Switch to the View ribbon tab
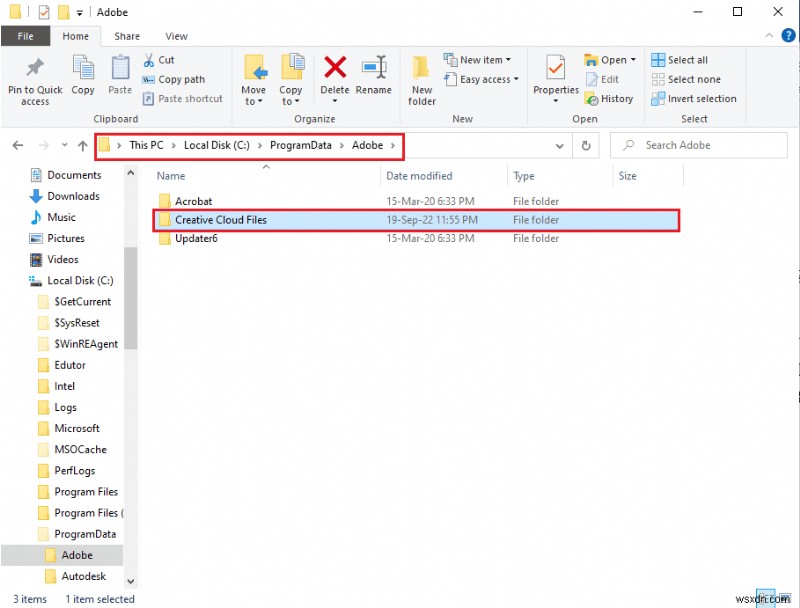 pos(176,35)
